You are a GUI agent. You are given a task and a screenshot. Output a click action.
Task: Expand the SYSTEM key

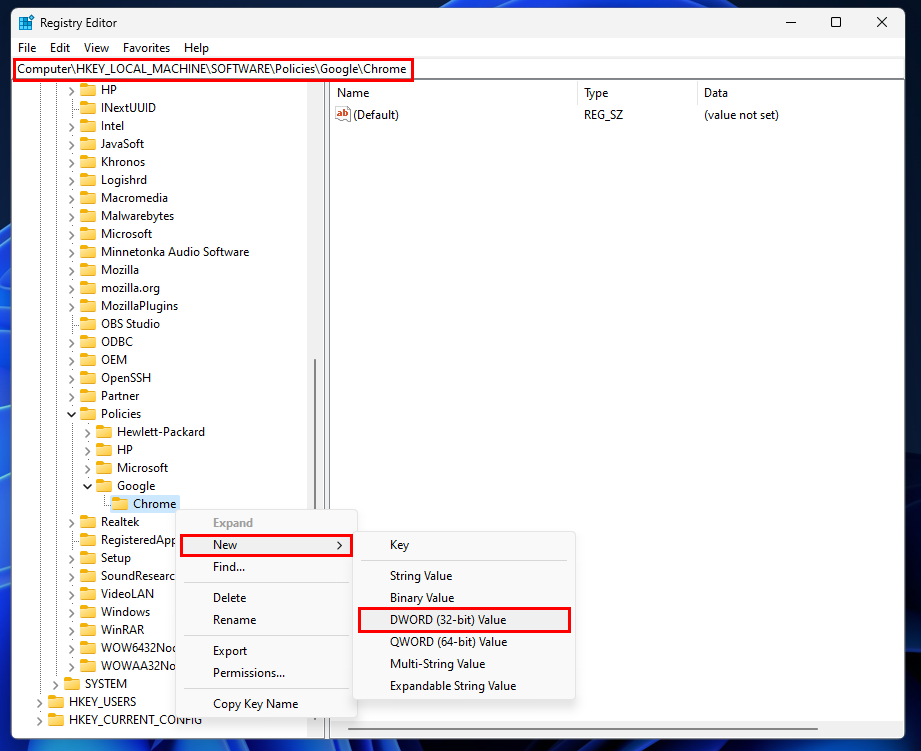pyautogui.click(x=55, y=685)
